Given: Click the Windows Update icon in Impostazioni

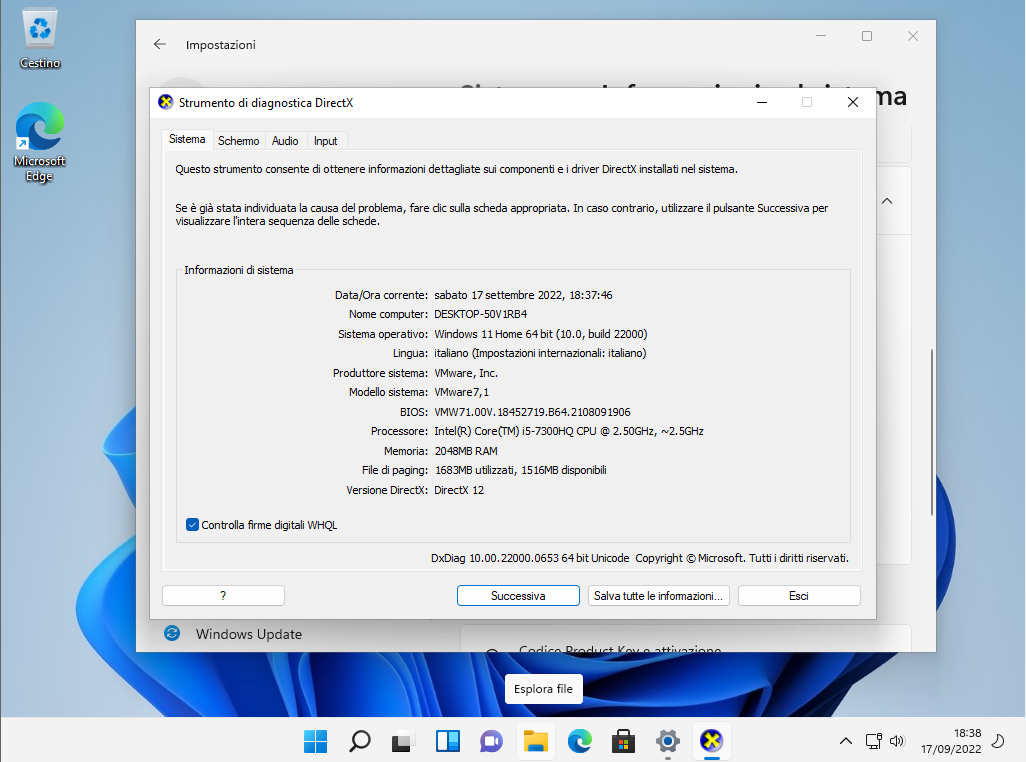Looking at the screenshot, I should [172, 633].
